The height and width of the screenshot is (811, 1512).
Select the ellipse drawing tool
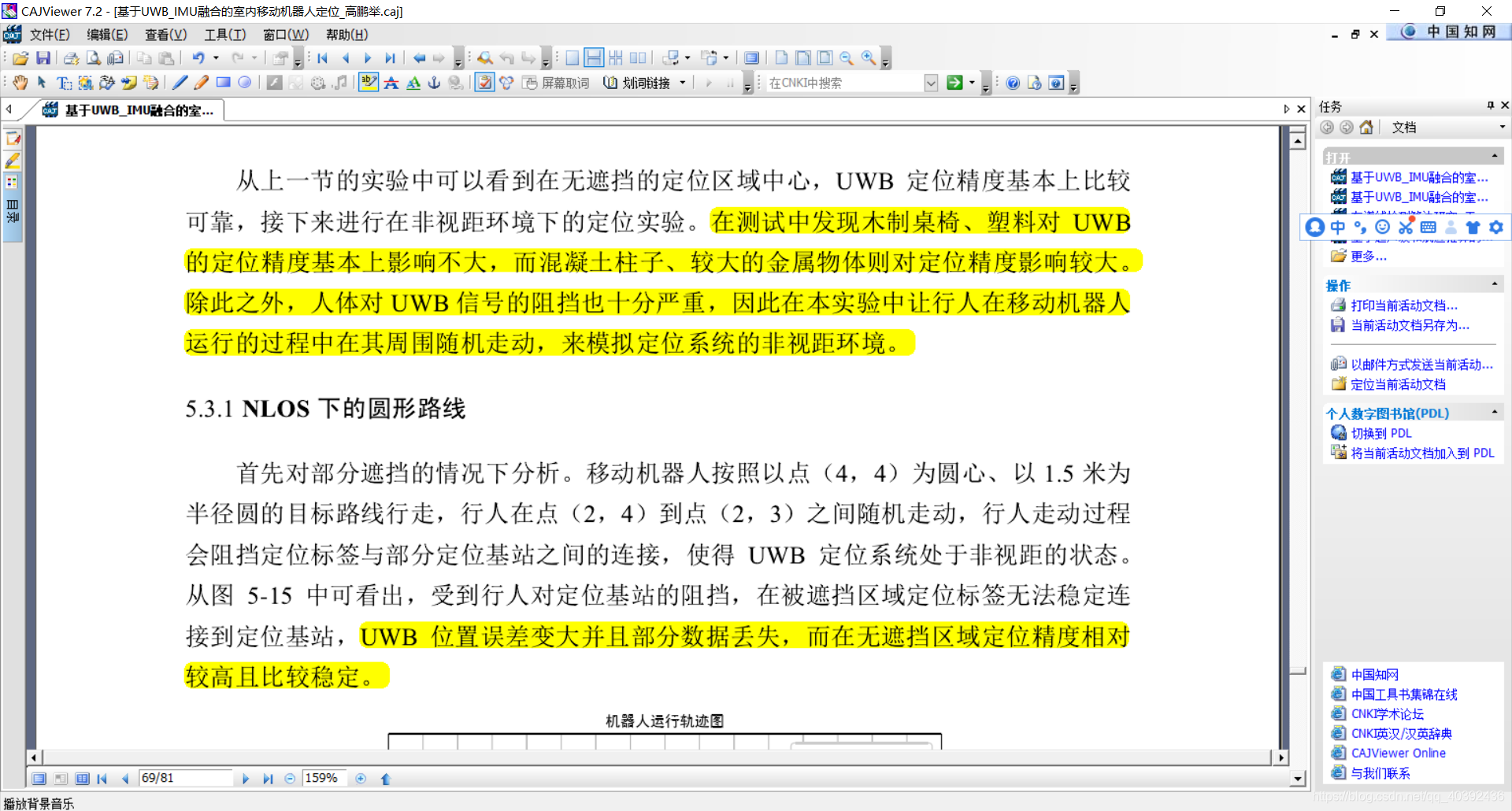click(245, 83)
